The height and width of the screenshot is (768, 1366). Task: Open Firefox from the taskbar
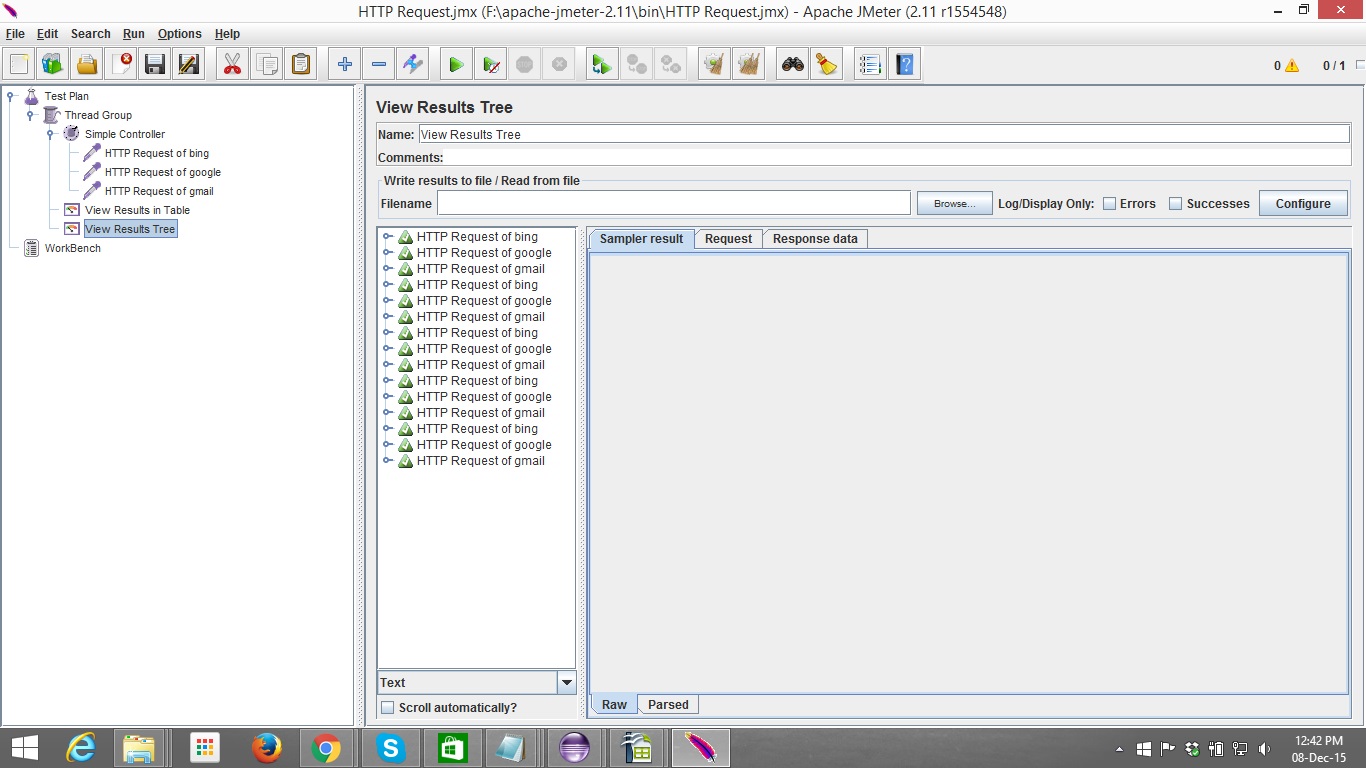point(266,748)
